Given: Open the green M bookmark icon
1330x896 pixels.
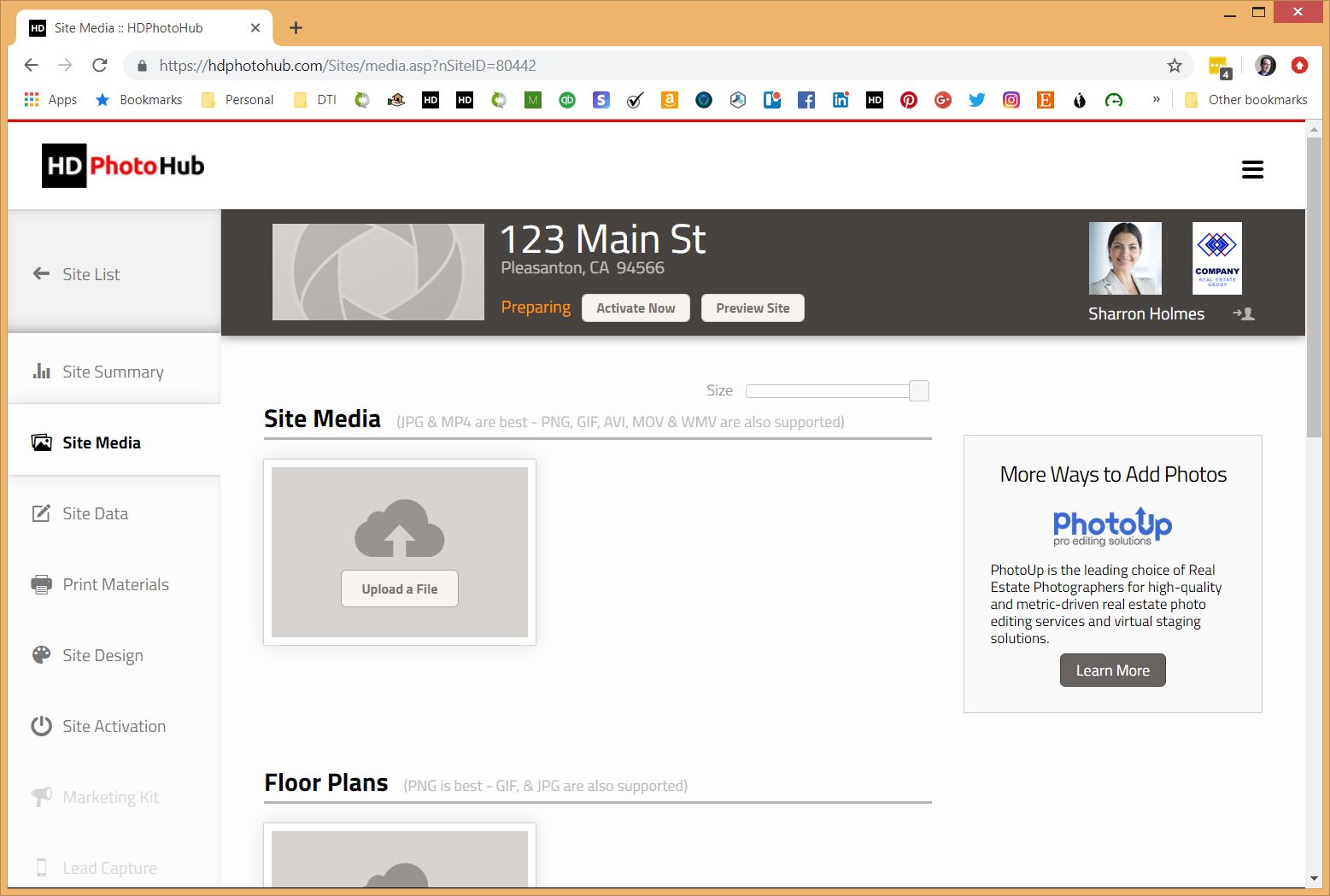Looking at the screenshot, I should pyautogui.click(x=533, y=100).
